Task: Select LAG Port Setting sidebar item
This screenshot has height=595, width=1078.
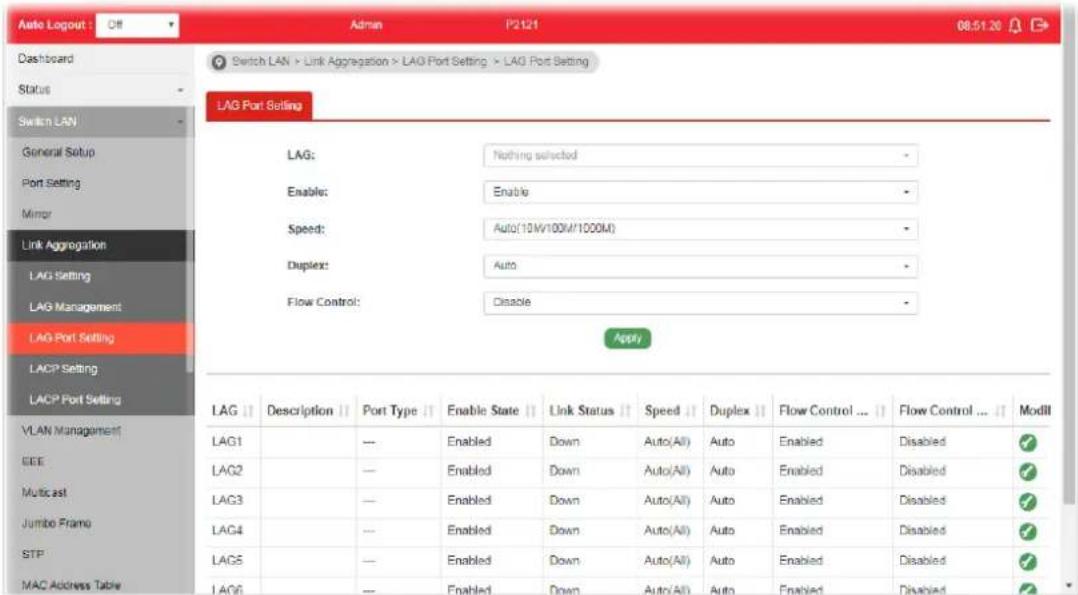Action: (97, 338)
